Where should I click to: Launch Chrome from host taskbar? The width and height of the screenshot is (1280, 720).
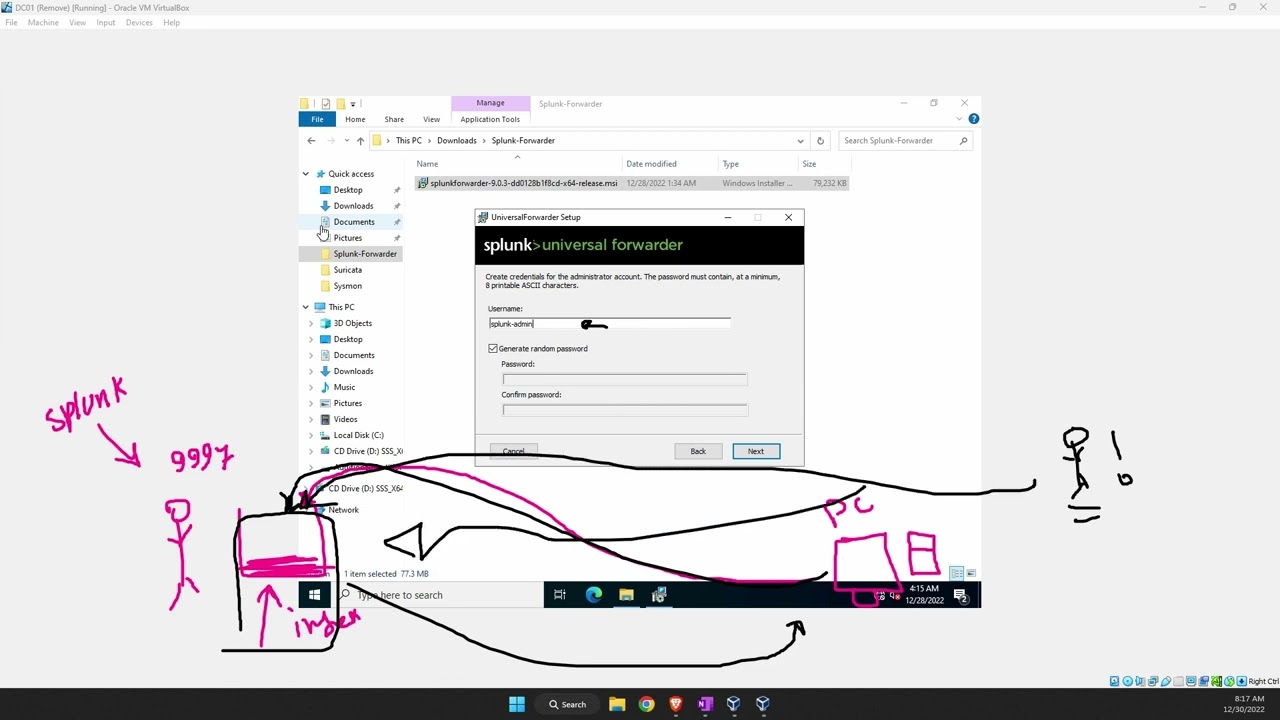pyautogui.click(x=646, y=704)
